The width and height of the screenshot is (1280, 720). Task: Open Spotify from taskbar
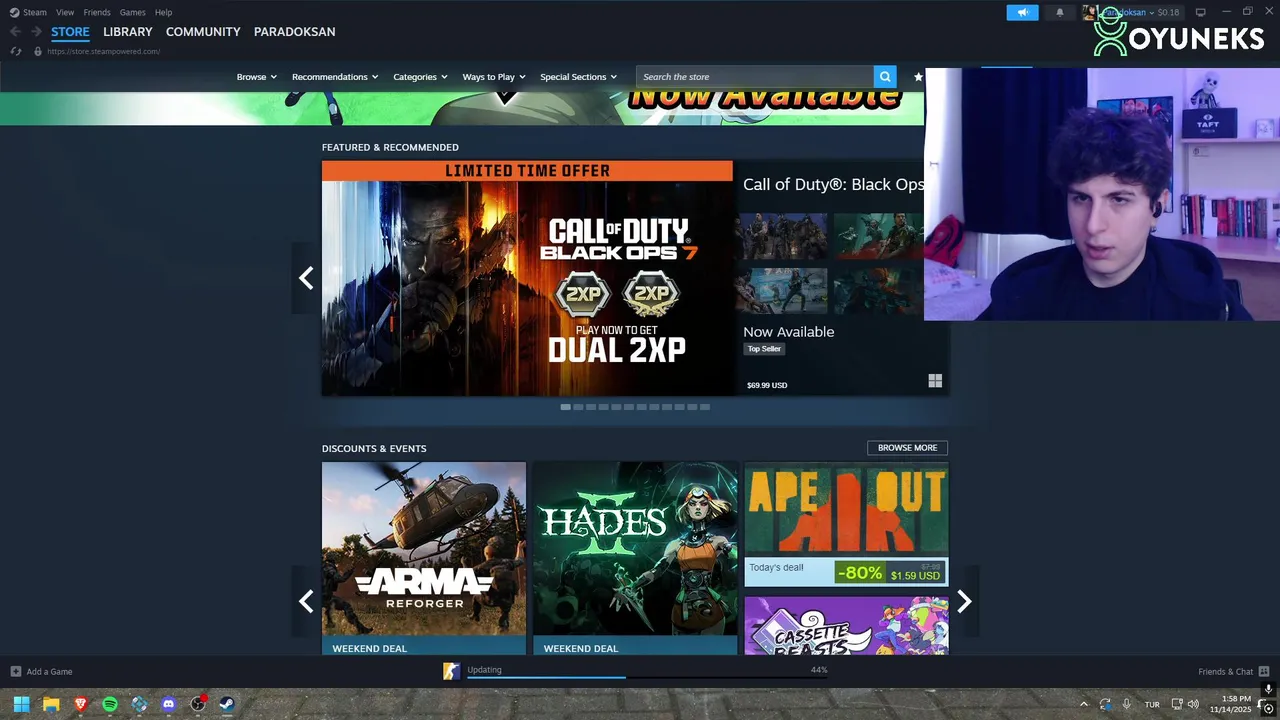tap(110, 704)
